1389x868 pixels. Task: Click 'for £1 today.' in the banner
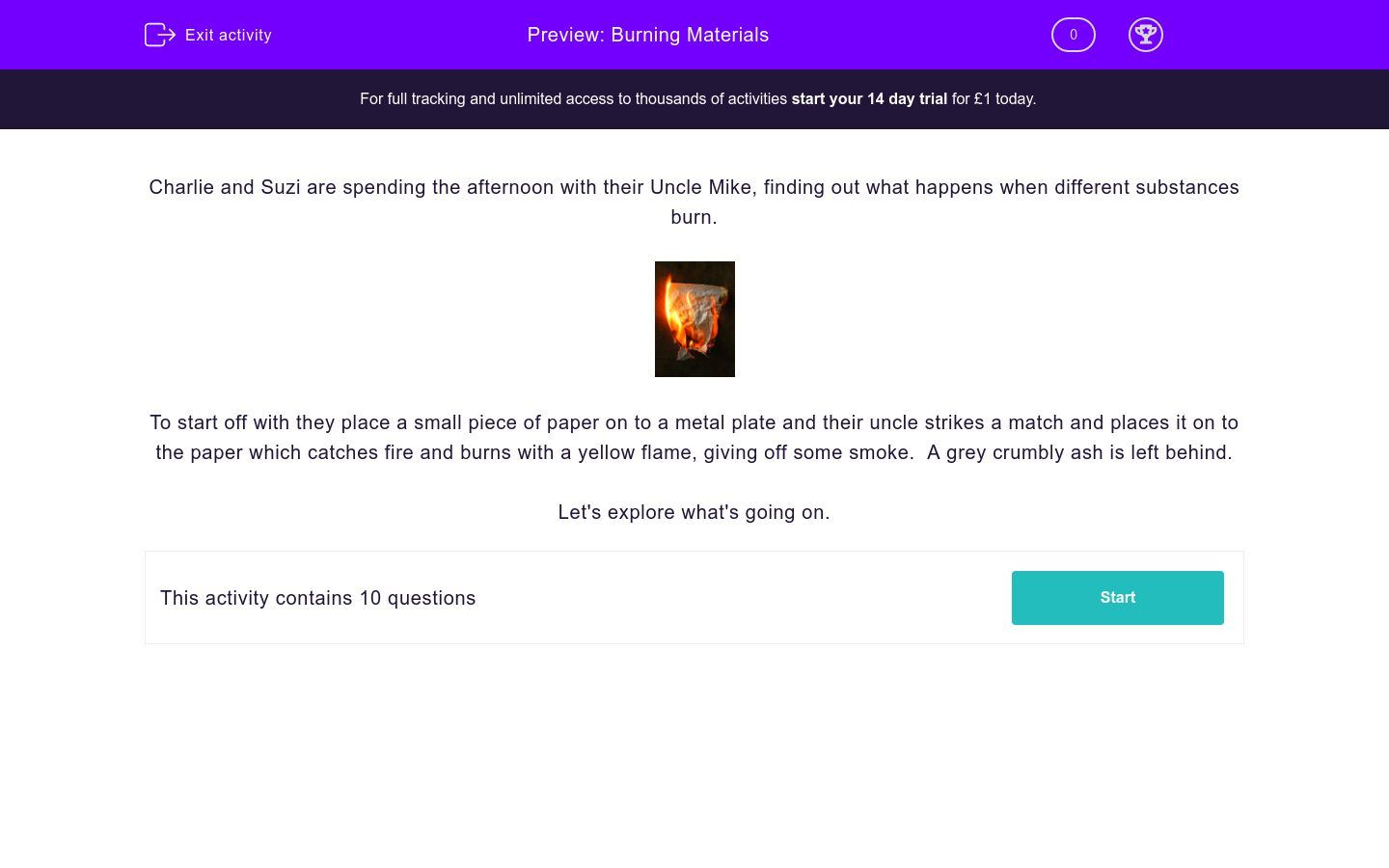(x=994, y=98)
